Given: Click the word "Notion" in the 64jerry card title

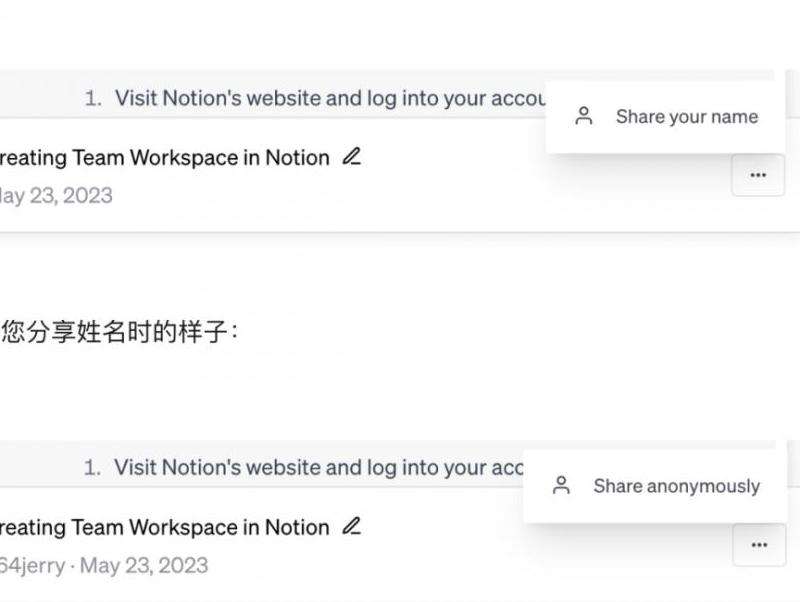Looking at the screenshot, I should [297, 527].
